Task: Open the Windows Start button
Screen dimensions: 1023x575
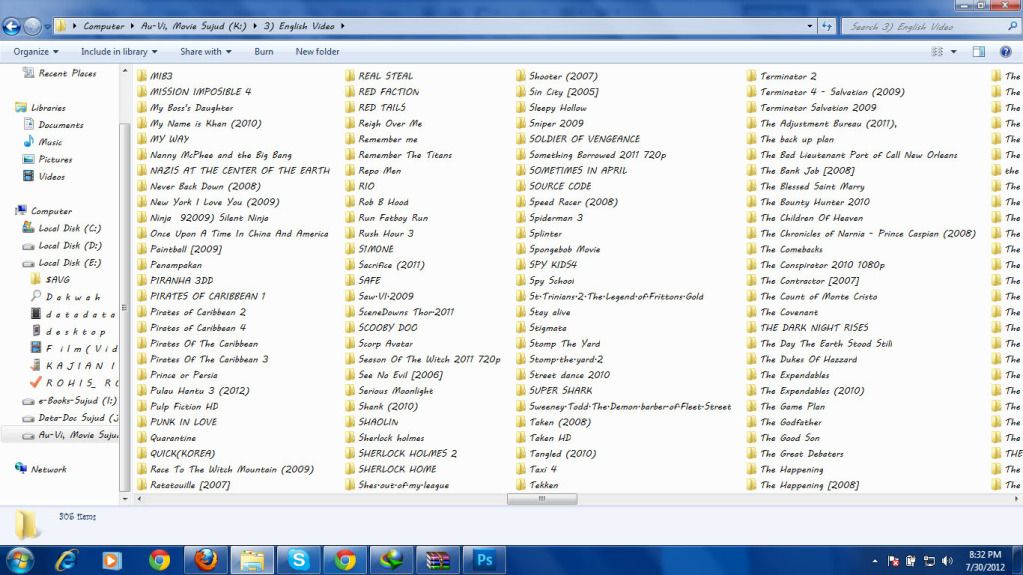Action: 20,560
